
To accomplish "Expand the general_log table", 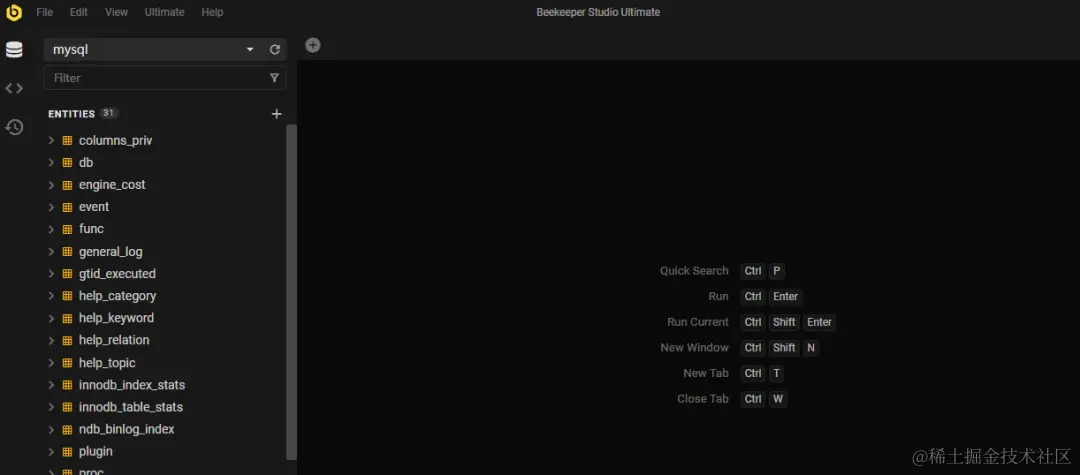I will click(51, 252).
